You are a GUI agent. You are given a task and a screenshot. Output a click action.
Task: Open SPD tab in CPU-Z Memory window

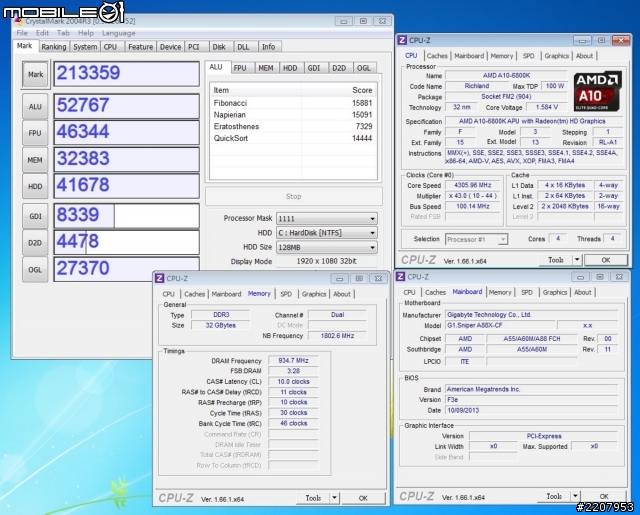click(286, 294)
